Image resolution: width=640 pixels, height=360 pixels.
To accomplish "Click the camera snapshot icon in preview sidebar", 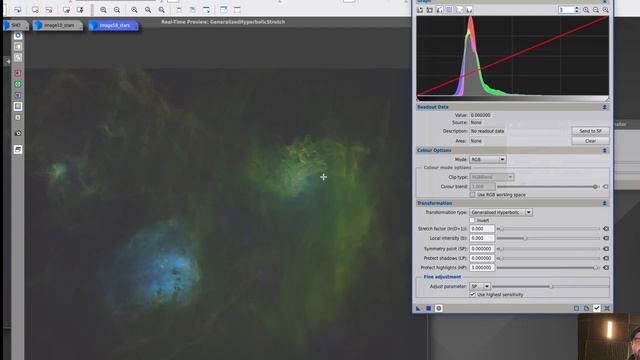I will 18,133.
